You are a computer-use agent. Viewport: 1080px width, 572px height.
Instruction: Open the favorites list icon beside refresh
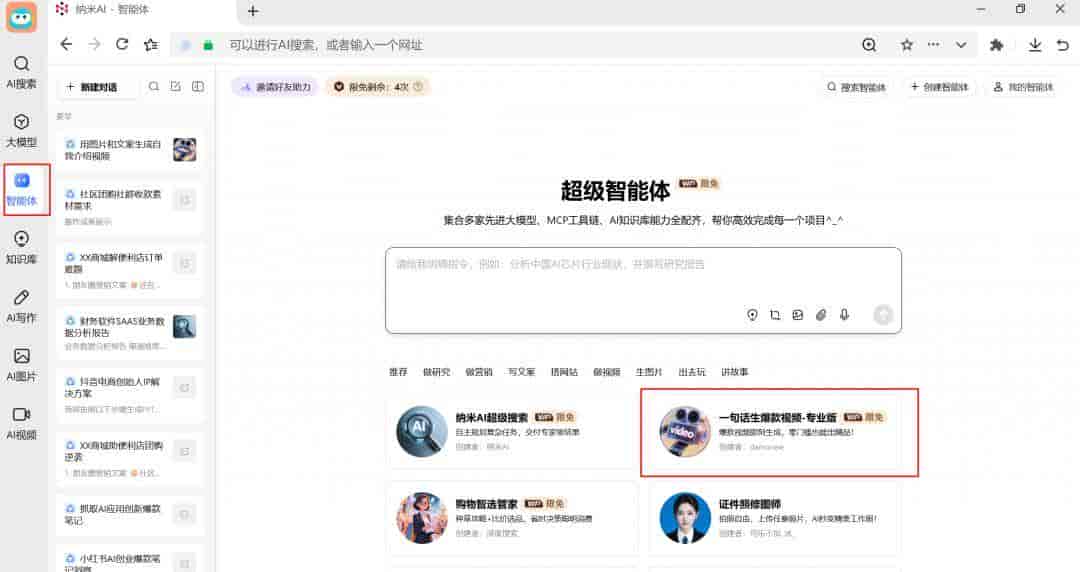tap(151, 45)
